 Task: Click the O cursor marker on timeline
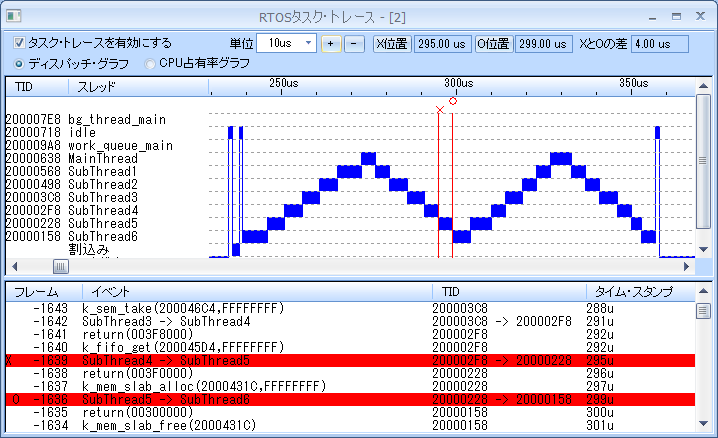pos(453,101)
